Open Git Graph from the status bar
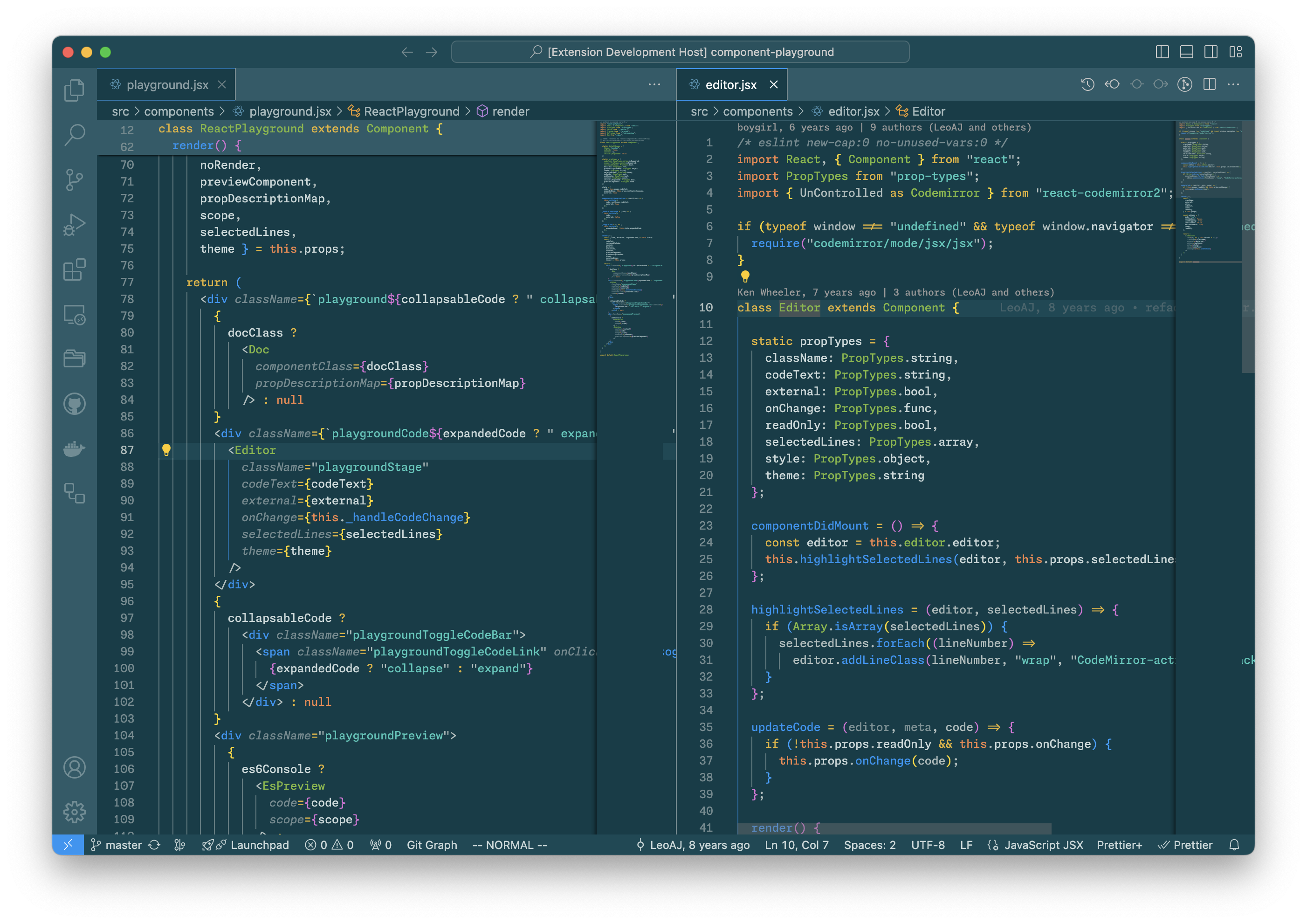Image resolution: width=1307 pixels, height=924 pixels. (x=432, y=845)
